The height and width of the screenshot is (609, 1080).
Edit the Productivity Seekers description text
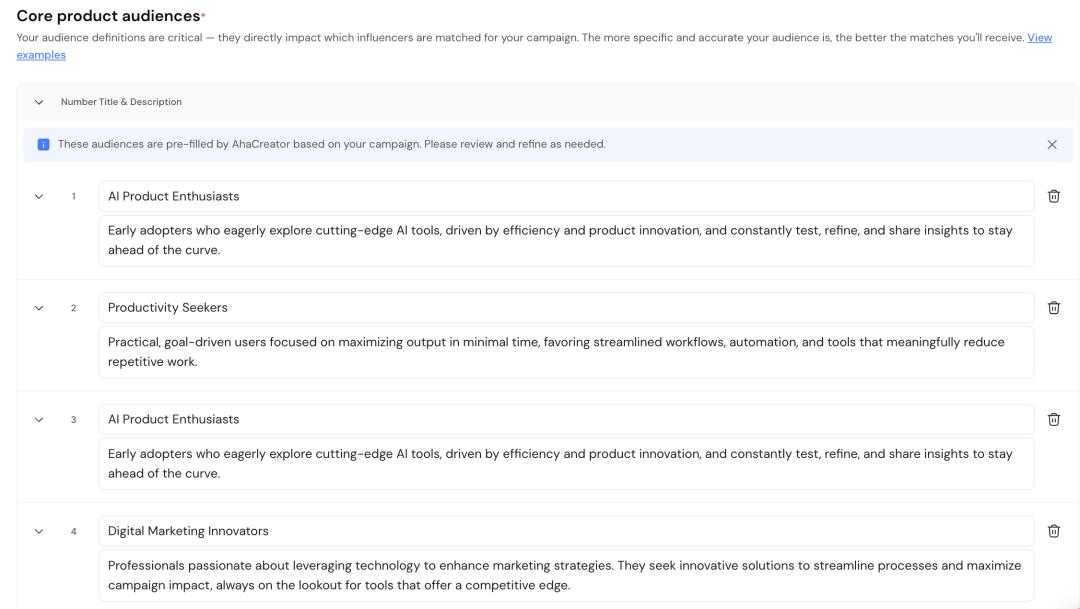[565, 352]
